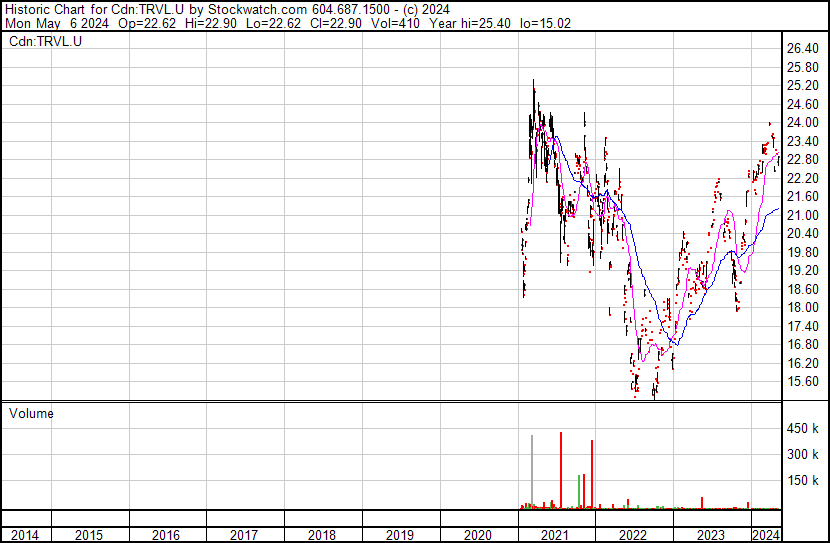Click the 150 k volume axis label
Screen dimensions: 830x543
pyautogui.click(x=802, y=480)
